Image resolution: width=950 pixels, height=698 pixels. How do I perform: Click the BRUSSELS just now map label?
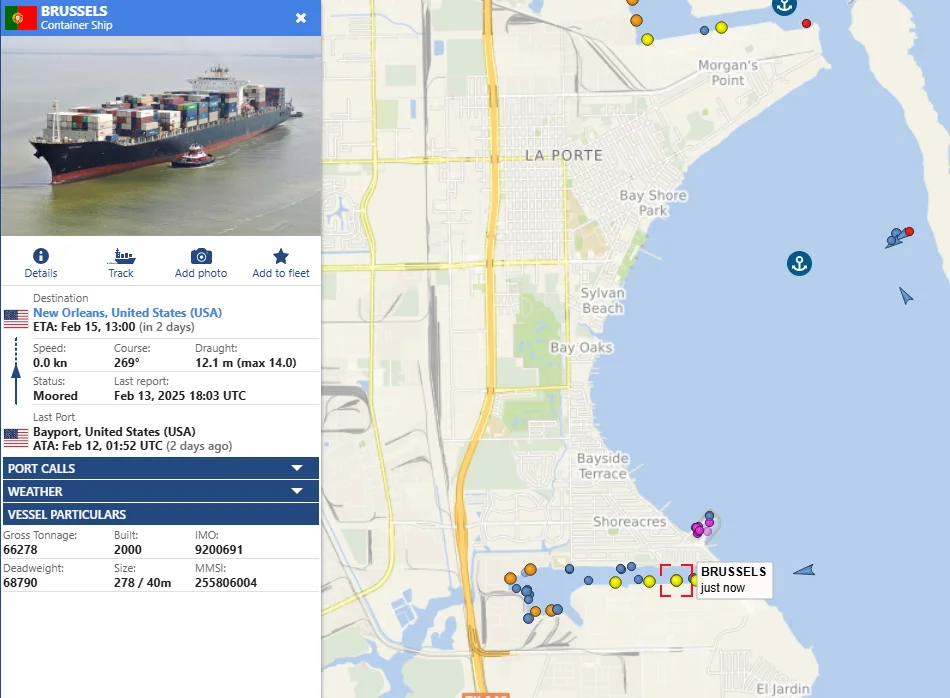[734, 580]
